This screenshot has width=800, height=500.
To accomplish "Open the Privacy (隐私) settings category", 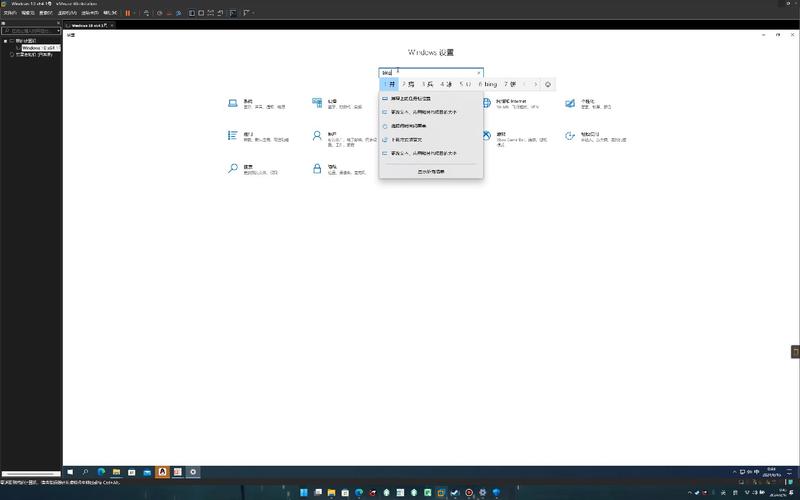I will click(339, 169).
